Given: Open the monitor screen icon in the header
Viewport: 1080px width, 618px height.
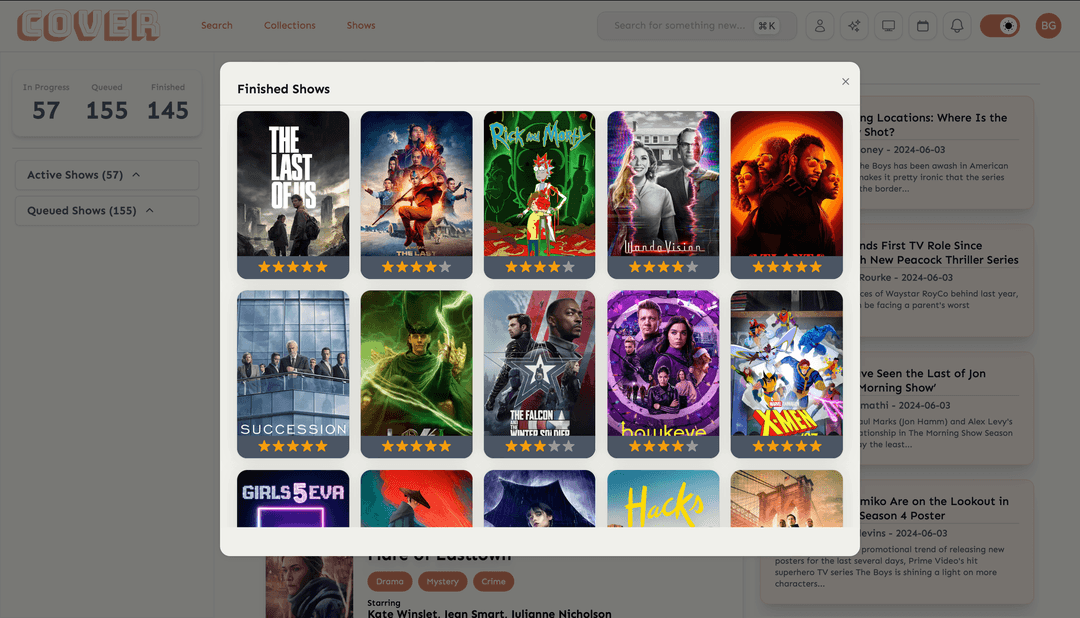Looking at the screenshot, I should pyautogui.click(x=889, y=25).
